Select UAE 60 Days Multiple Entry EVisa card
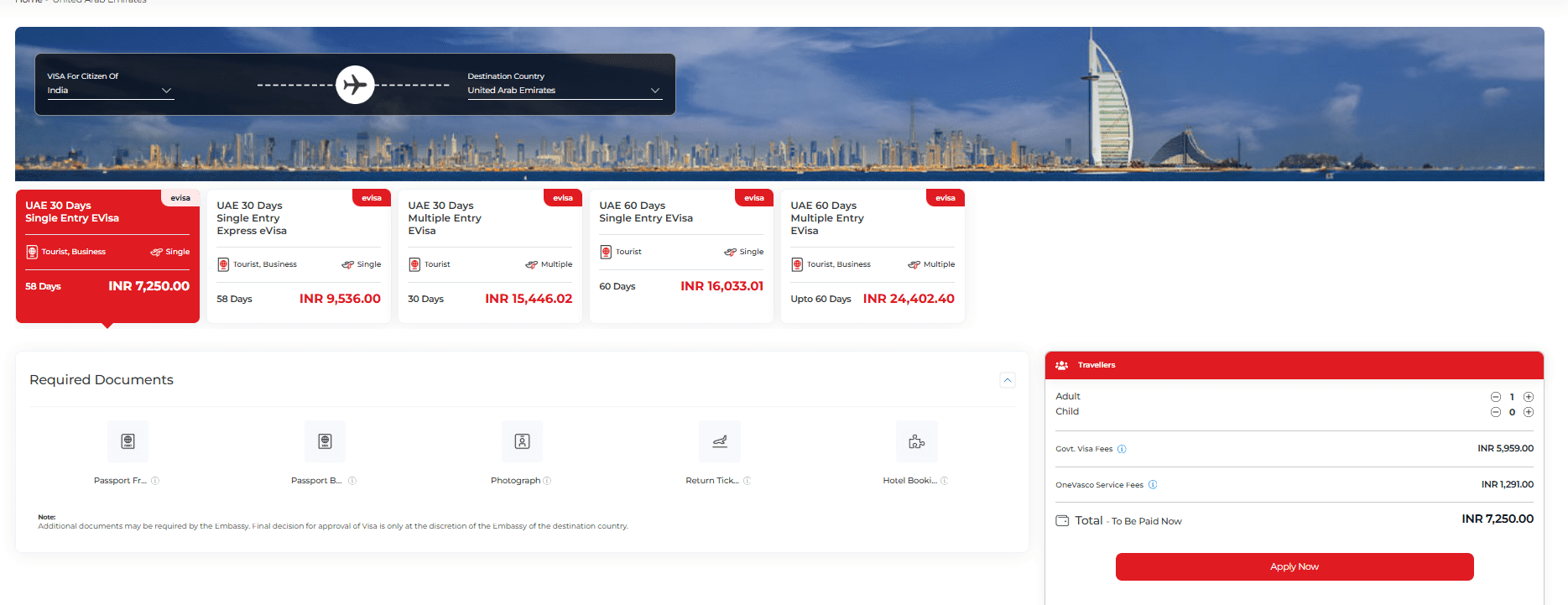Image resolution: width=1568 pixels, height=605 pixels. point(873,256)
